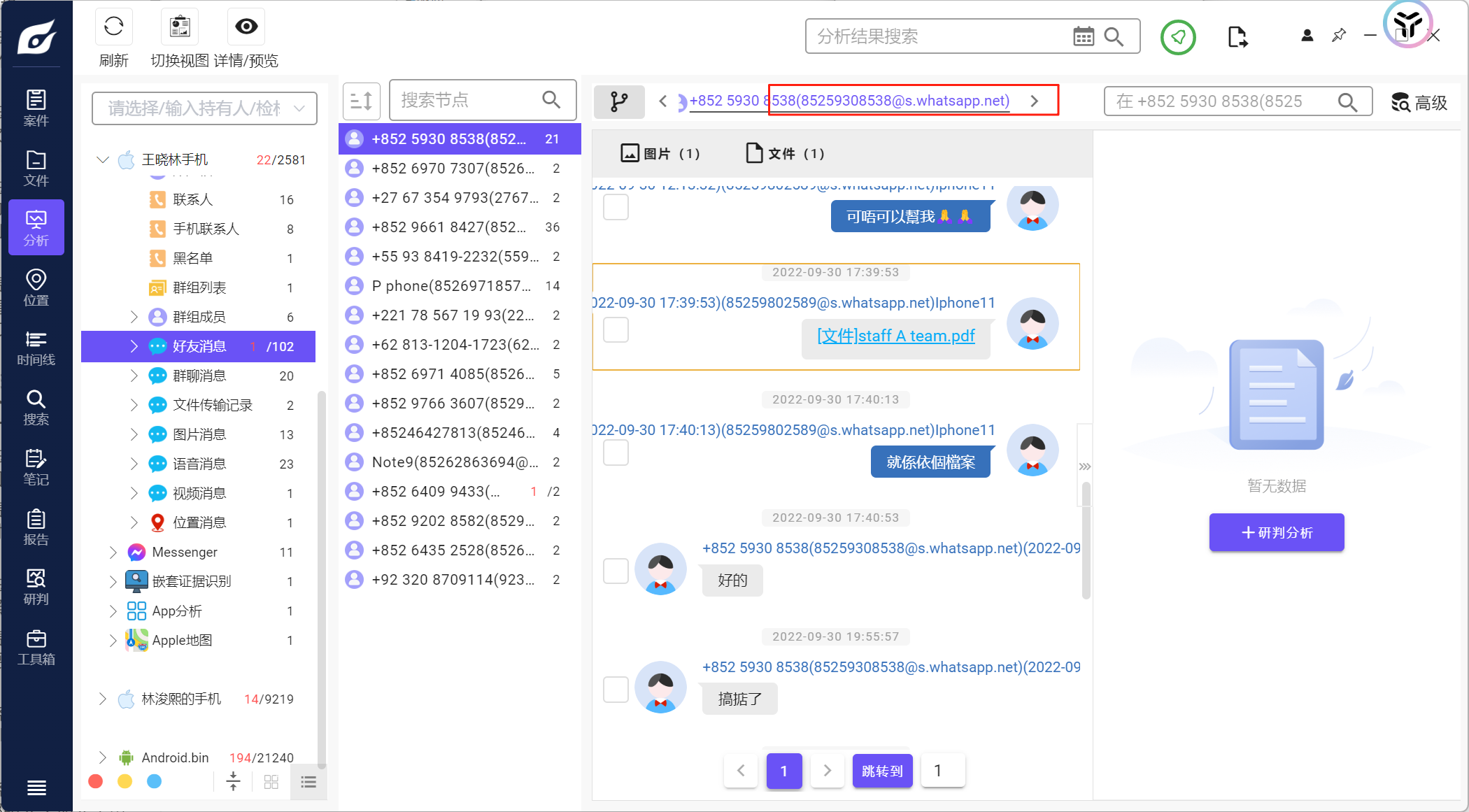
Task: Collapse the 王晓林手机 device node
Action: [x=103, y=159]
